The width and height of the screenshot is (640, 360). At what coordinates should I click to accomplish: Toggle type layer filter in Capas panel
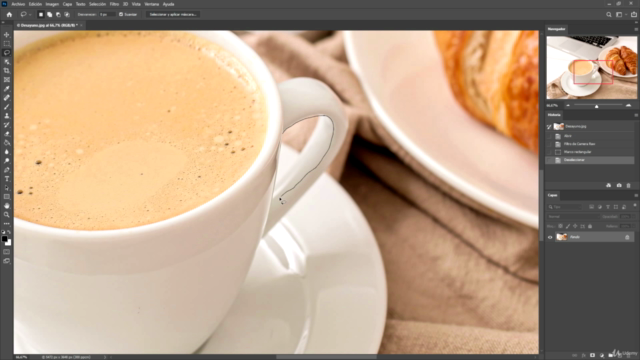tap(608, 207)
